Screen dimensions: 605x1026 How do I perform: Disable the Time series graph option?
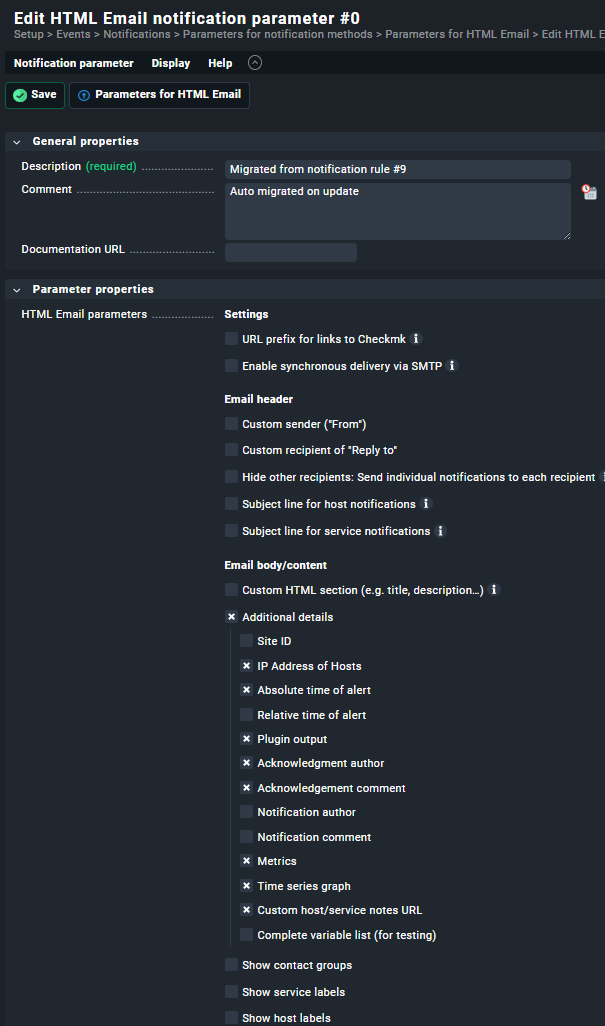click(x=246, y=886)
